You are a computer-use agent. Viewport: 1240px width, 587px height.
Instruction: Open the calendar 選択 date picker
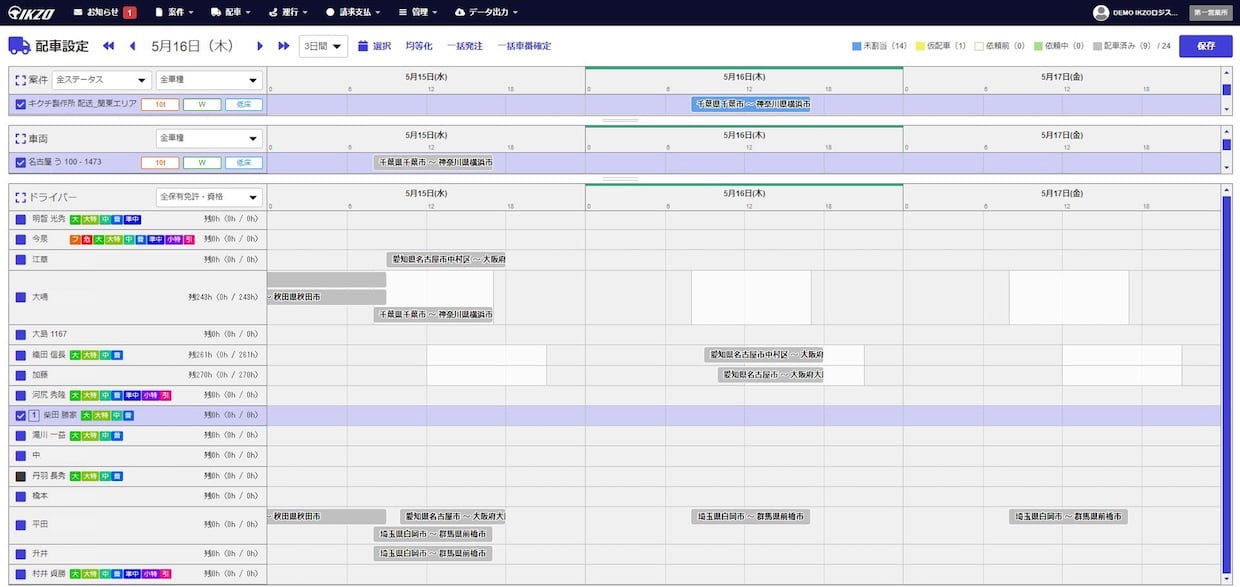374,46
